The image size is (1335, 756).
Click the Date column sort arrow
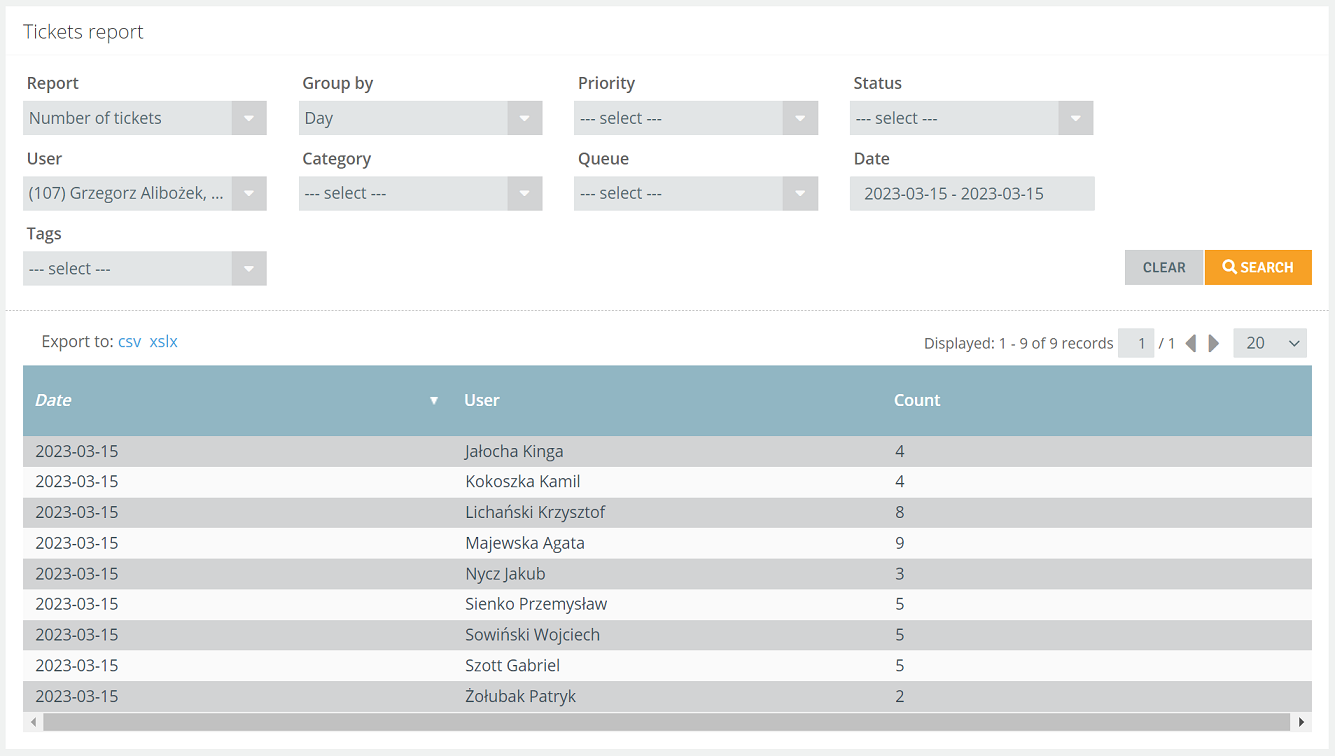click(434, 400)
